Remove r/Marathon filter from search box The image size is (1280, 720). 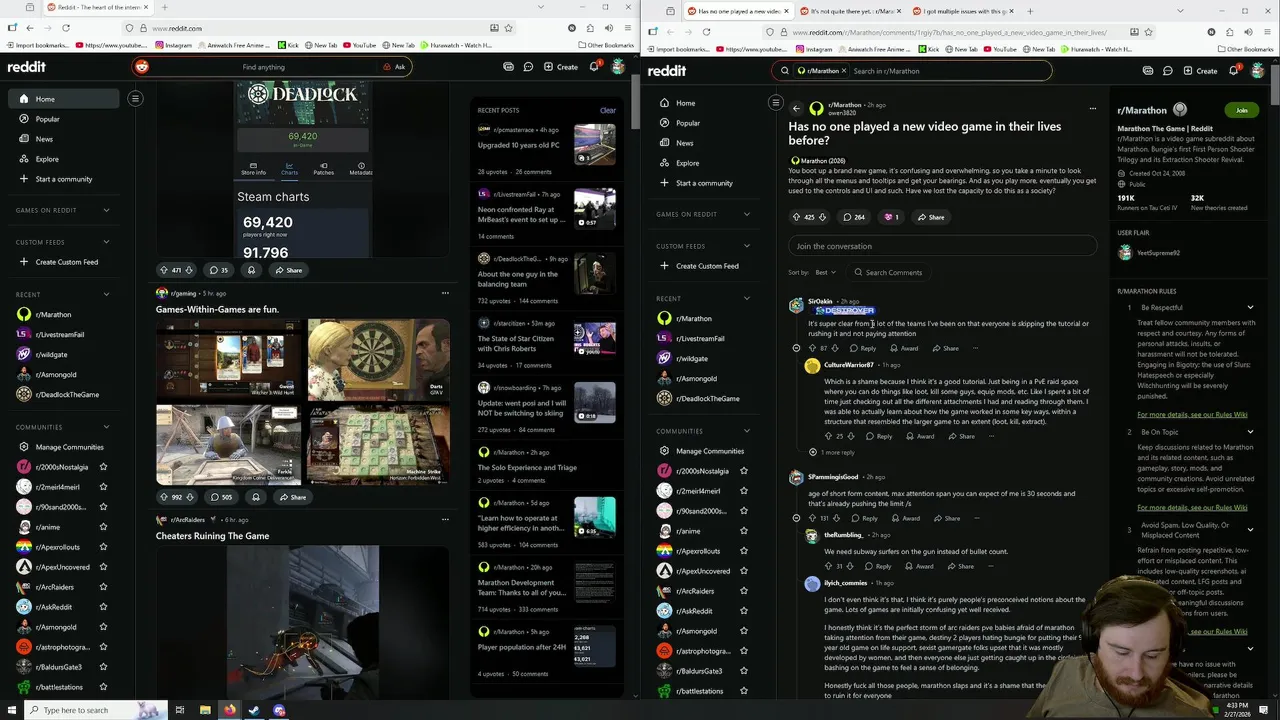pyautogui.click(x=844, y=71)
